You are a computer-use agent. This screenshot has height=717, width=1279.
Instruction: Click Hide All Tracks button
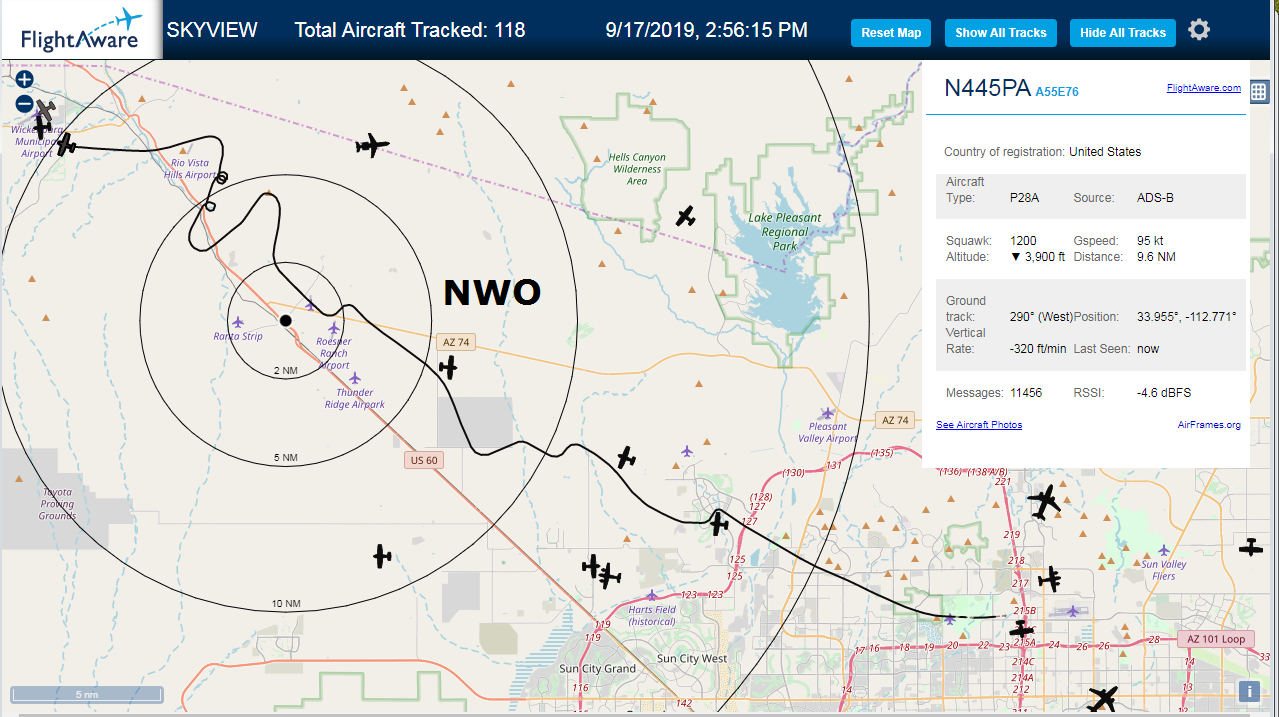coord(1123,33)
